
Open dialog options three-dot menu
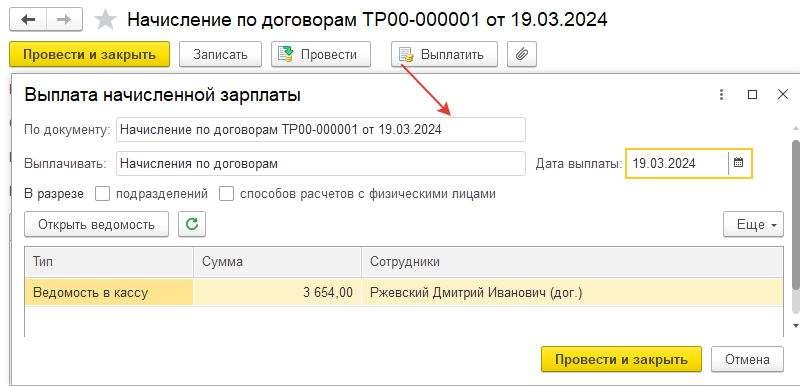(x=721, y=94)
